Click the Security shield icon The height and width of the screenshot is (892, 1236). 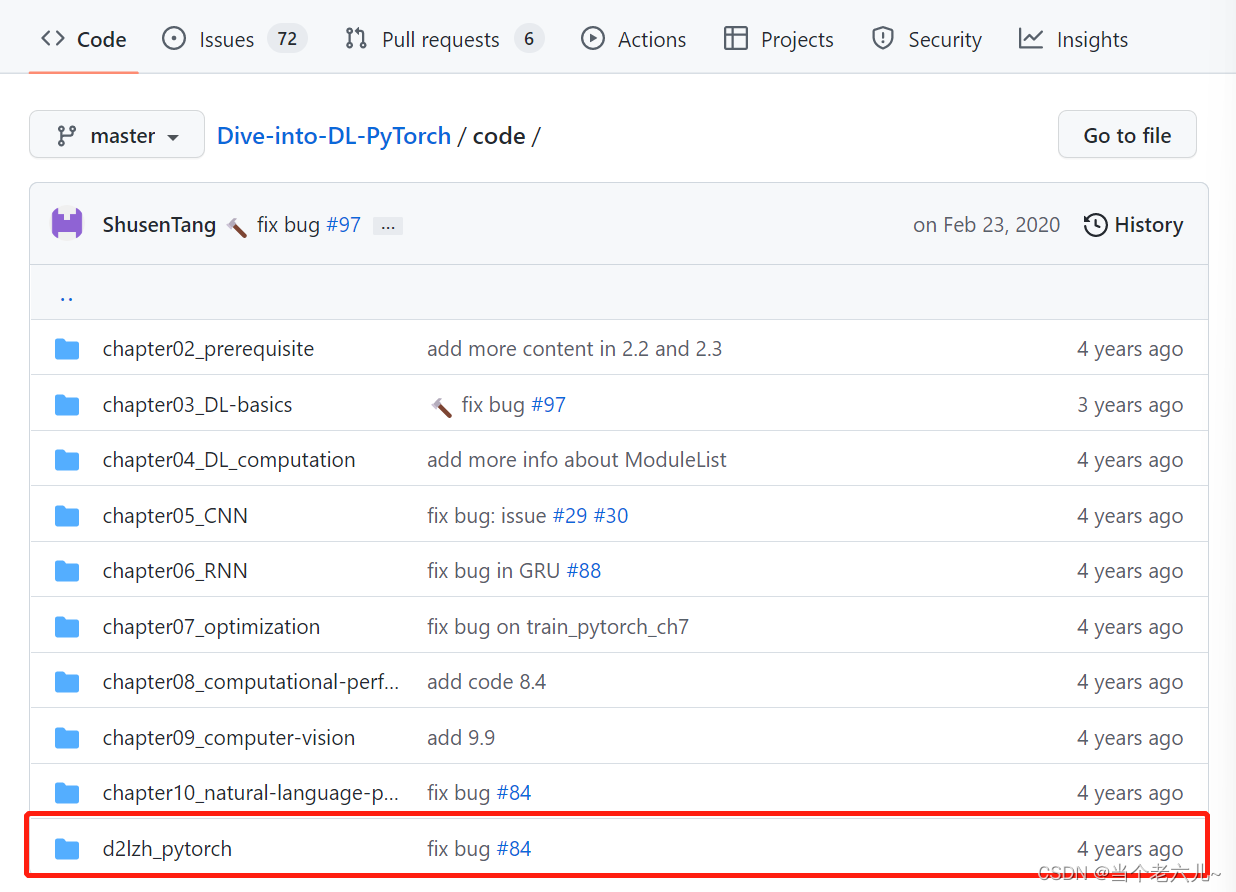[882, 38]
